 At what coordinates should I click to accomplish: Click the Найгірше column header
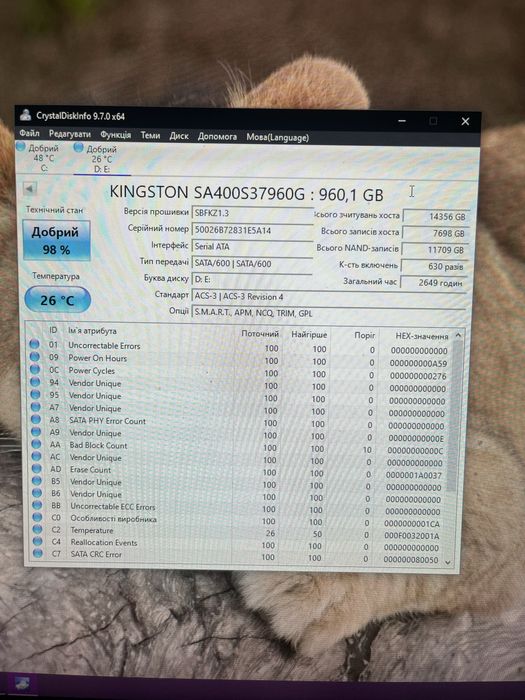pyautogui.click(x=309, y=334)
